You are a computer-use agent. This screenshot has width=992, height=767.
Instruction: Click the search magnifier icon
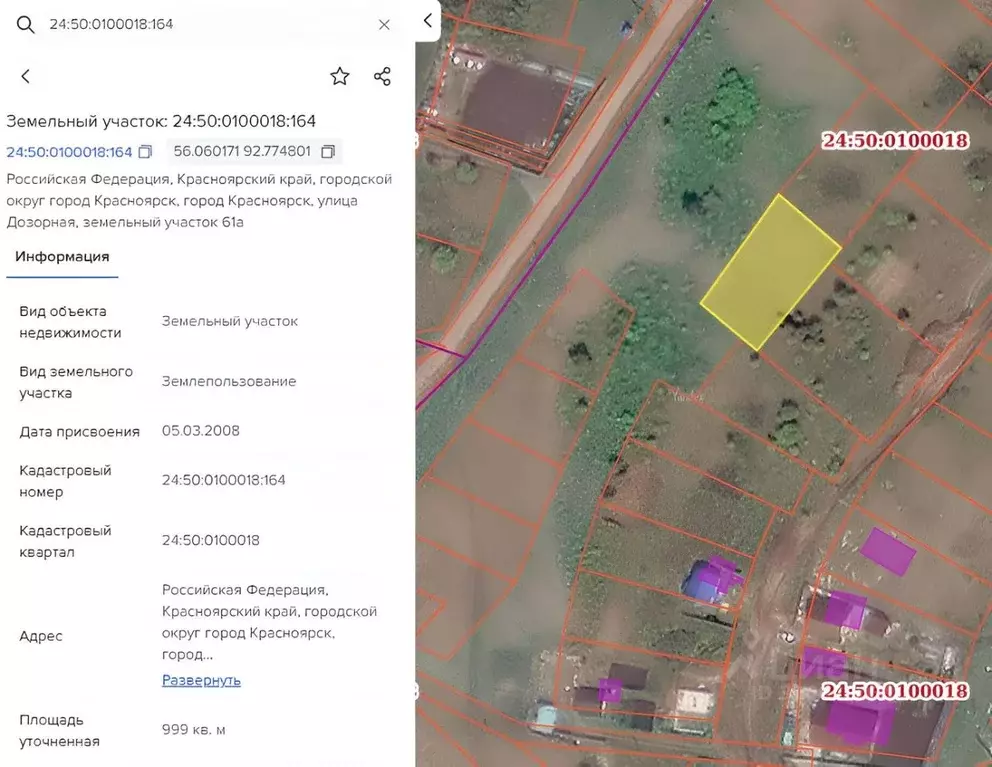point(25,24)
